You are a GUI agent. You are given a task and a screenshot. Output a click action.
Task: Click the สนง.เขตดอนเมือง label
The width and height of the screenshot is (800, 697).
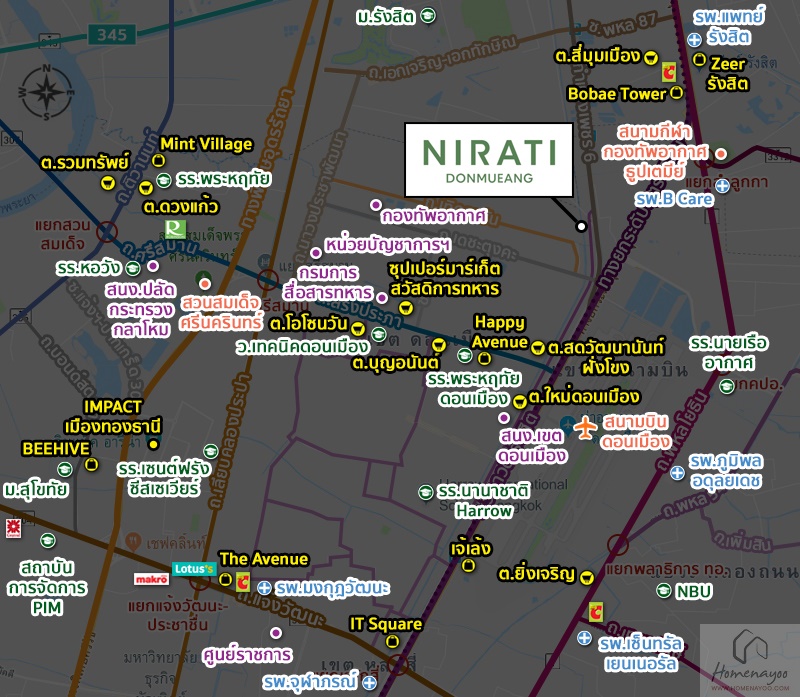(x=532, y=445)
